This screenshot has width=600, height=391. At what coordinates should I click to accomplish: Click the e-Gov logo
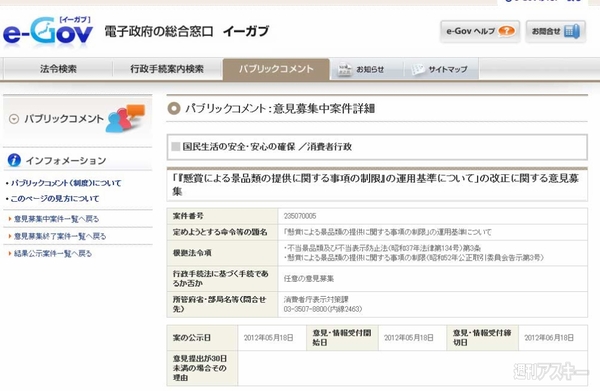coord(48,31)
